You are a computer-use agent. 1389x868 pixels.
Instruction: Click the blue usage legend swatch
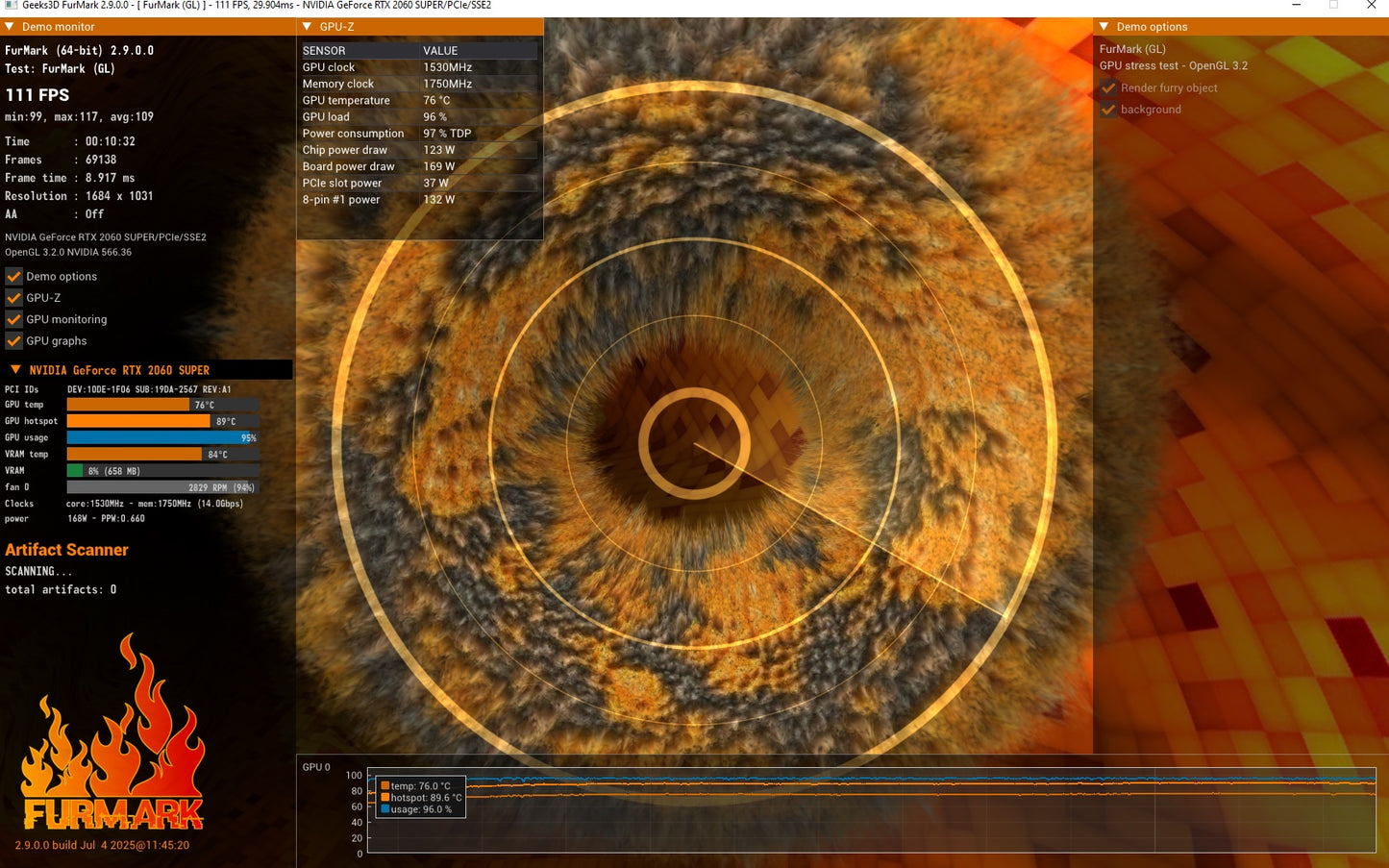click(x=385, y=809)
